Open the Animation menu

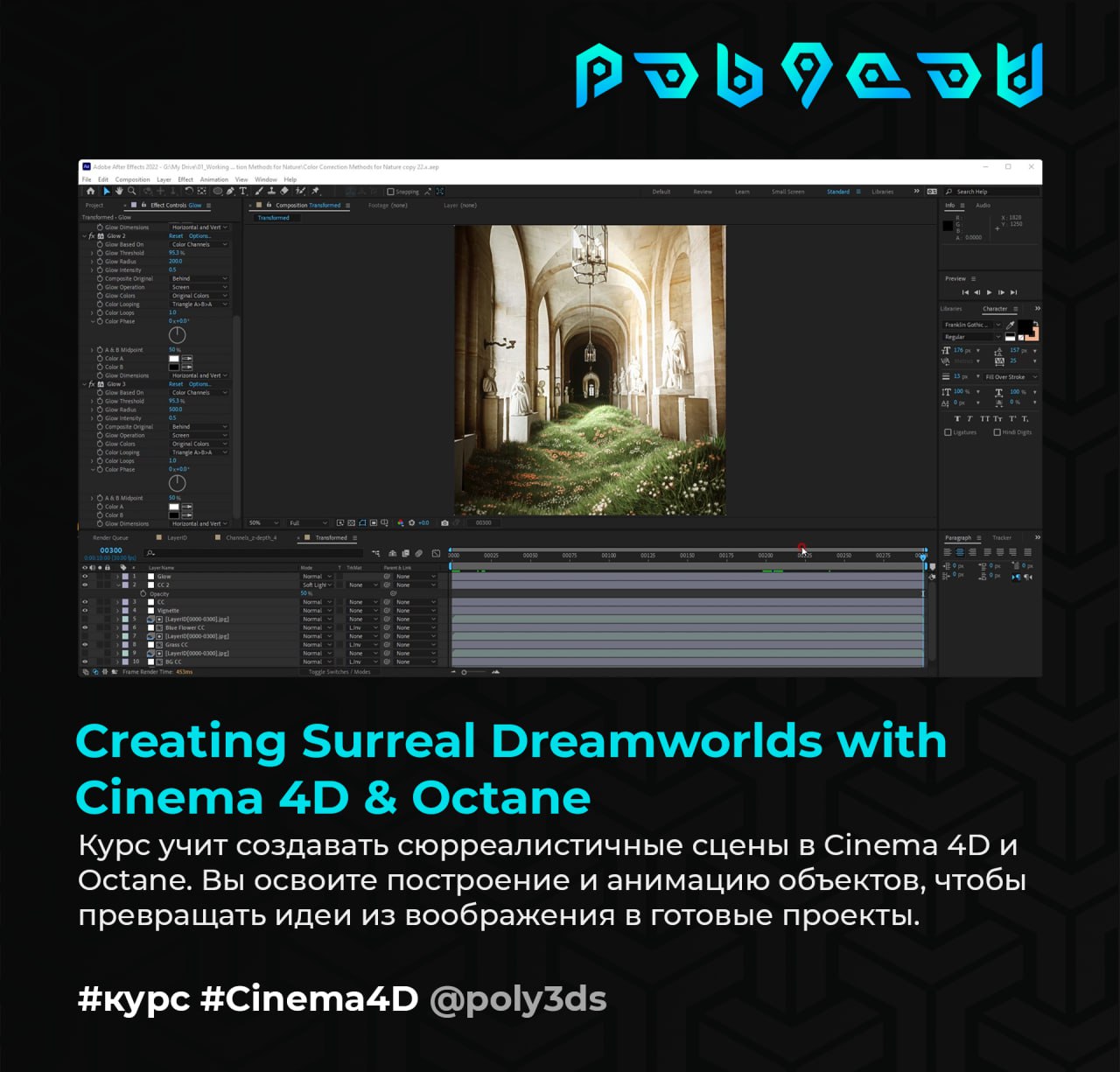tap(213, 179)
